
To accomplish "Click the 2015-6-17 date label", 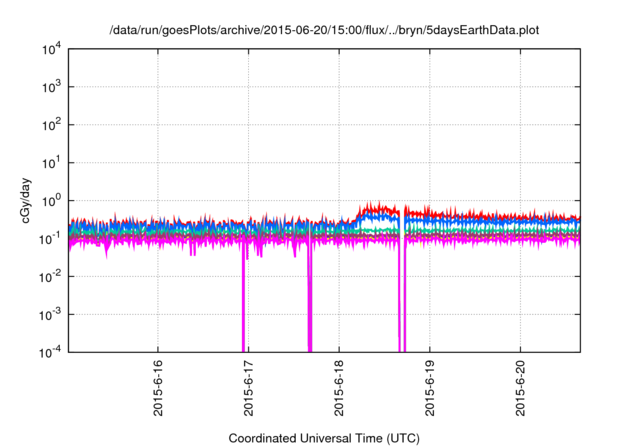I will [249, 388].
